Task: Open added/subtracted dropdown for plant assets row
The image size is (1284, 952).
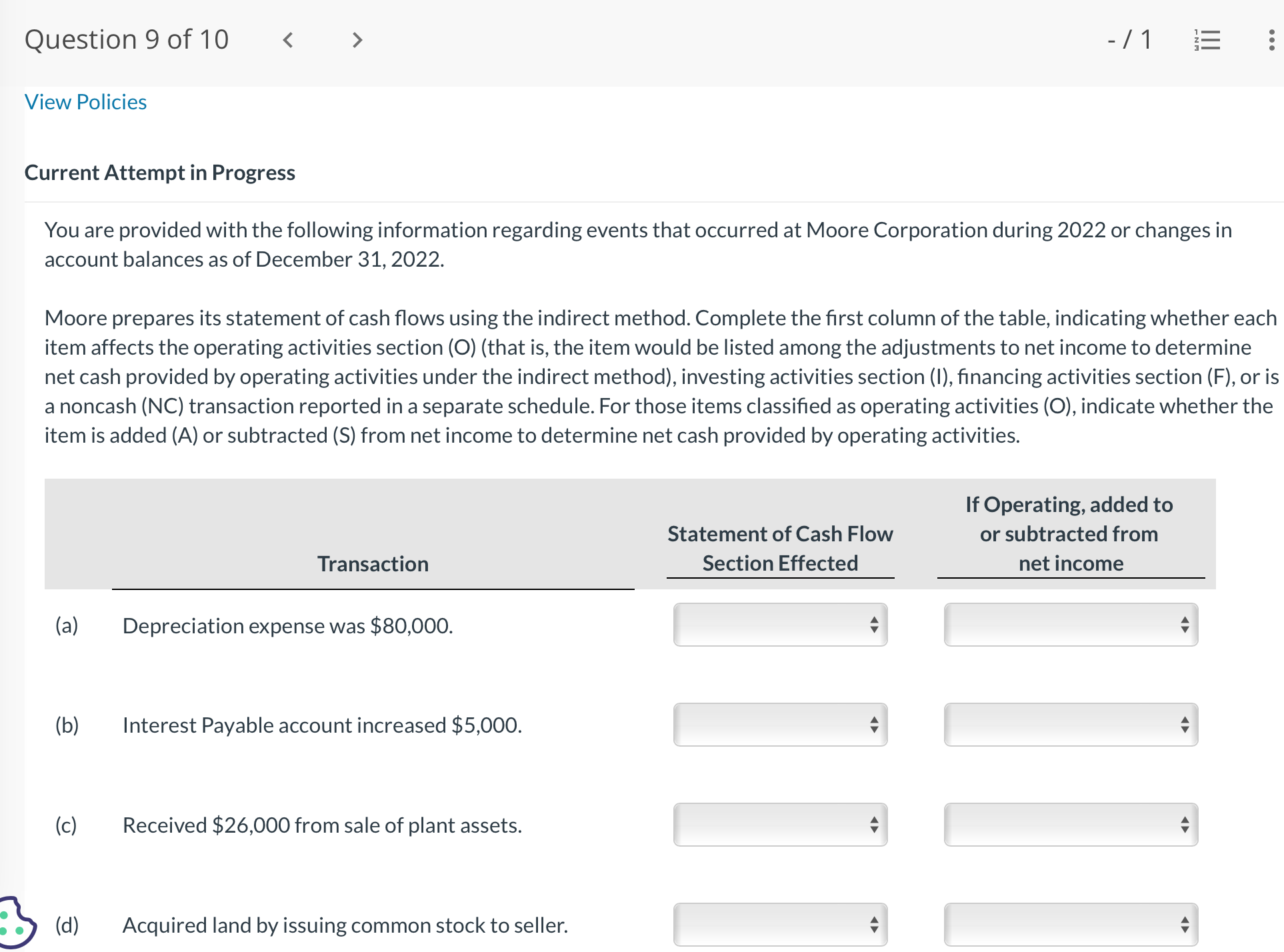Action: [1070, 825]
